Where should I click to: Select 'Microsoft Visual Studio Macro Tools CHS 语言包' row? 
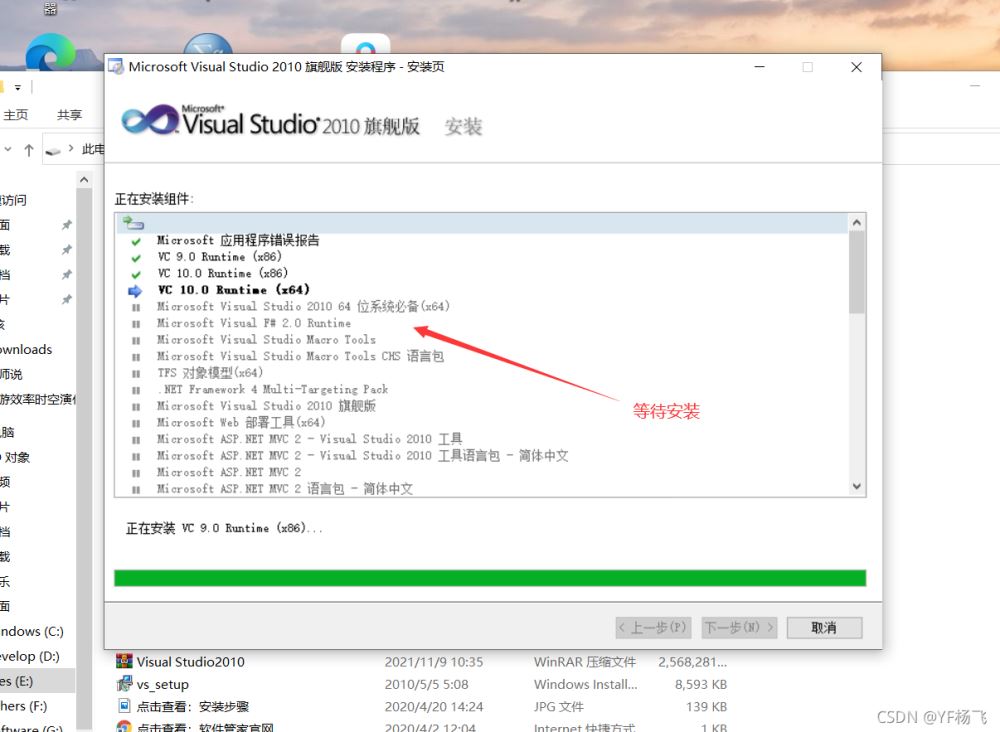300,356
